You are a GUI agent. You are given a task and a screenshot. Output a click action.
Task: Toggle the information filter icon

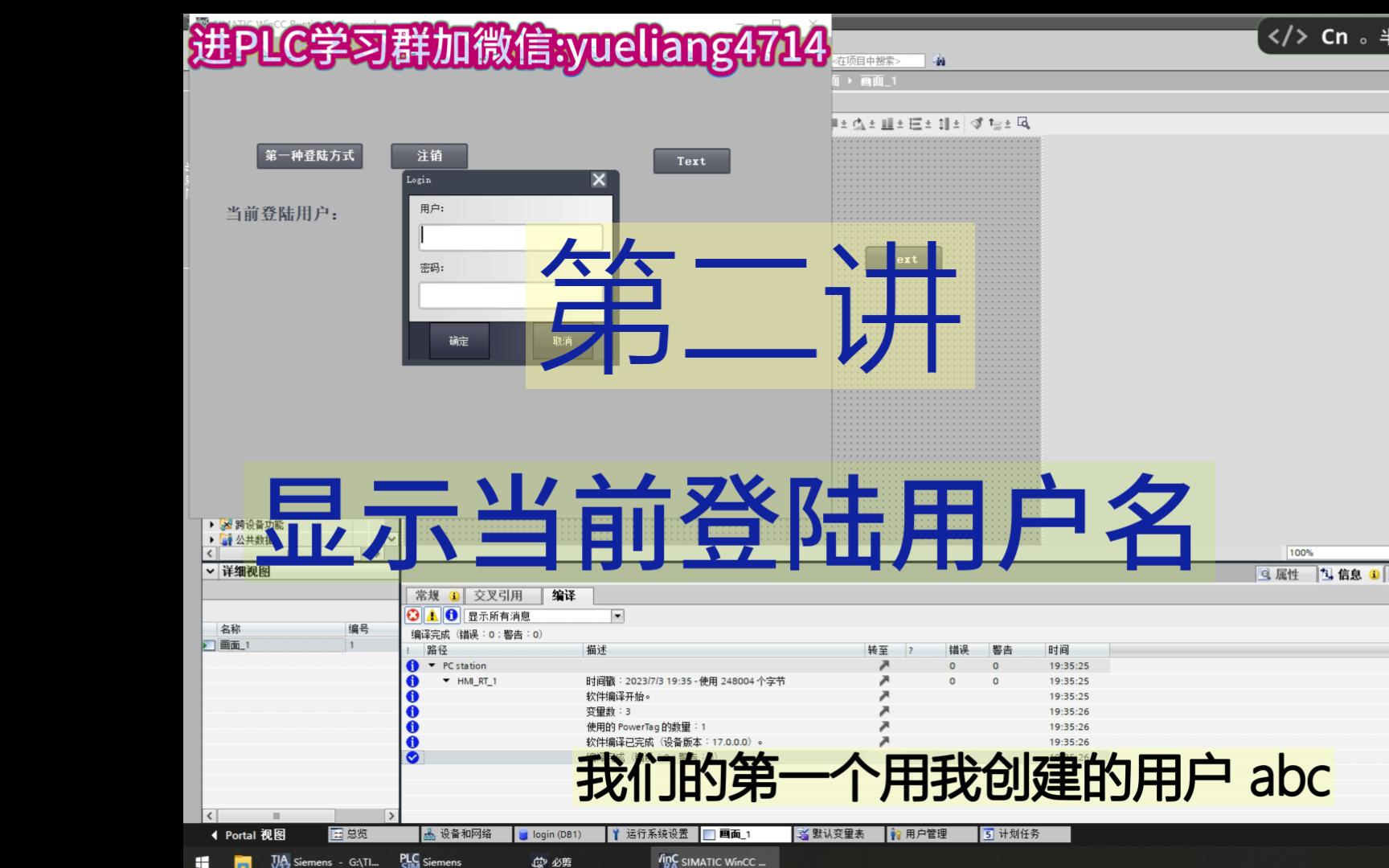(x=452, y=616)
